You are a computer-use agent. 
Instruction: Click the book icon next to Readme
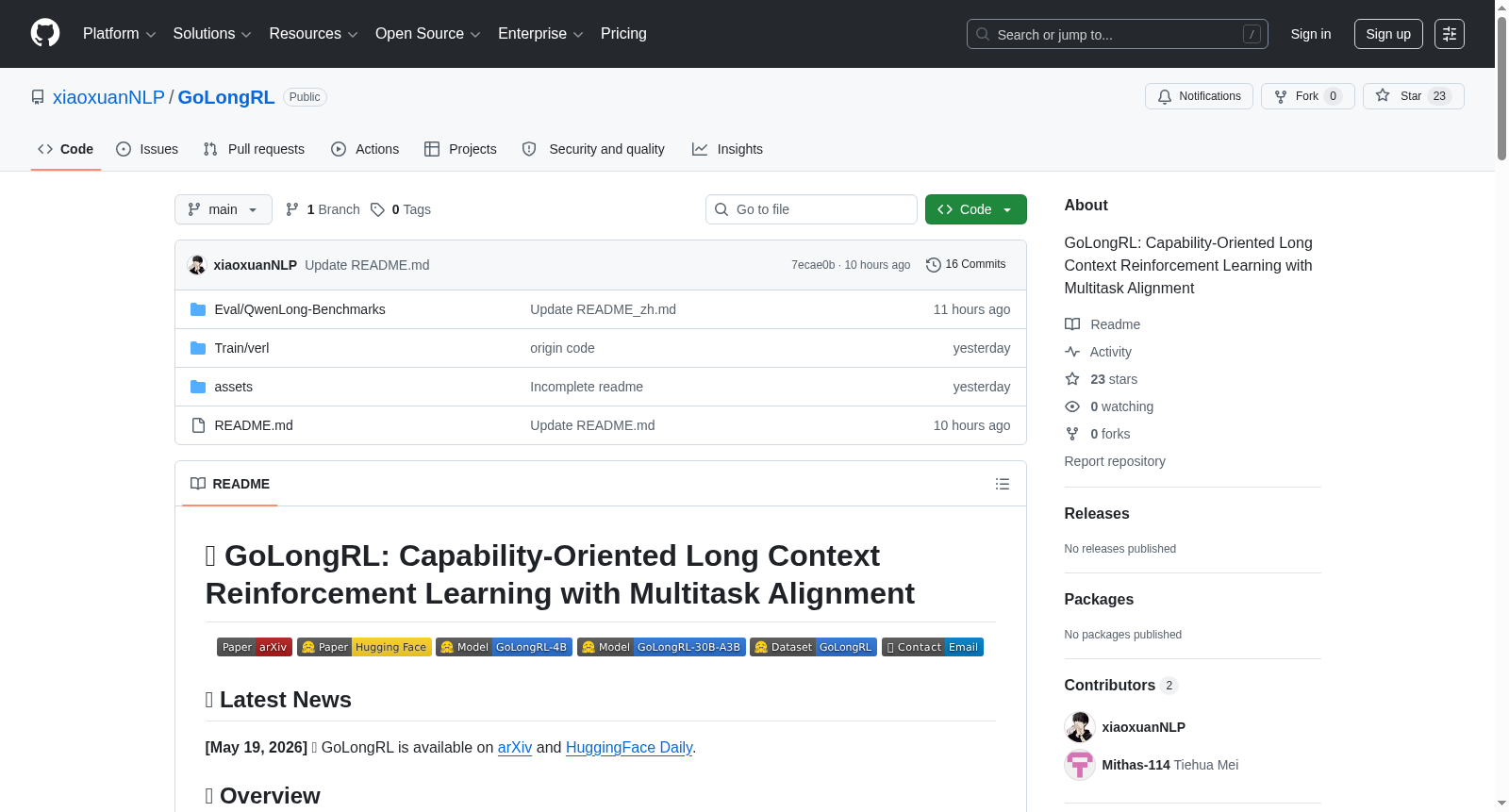(x=1072, y=324)
